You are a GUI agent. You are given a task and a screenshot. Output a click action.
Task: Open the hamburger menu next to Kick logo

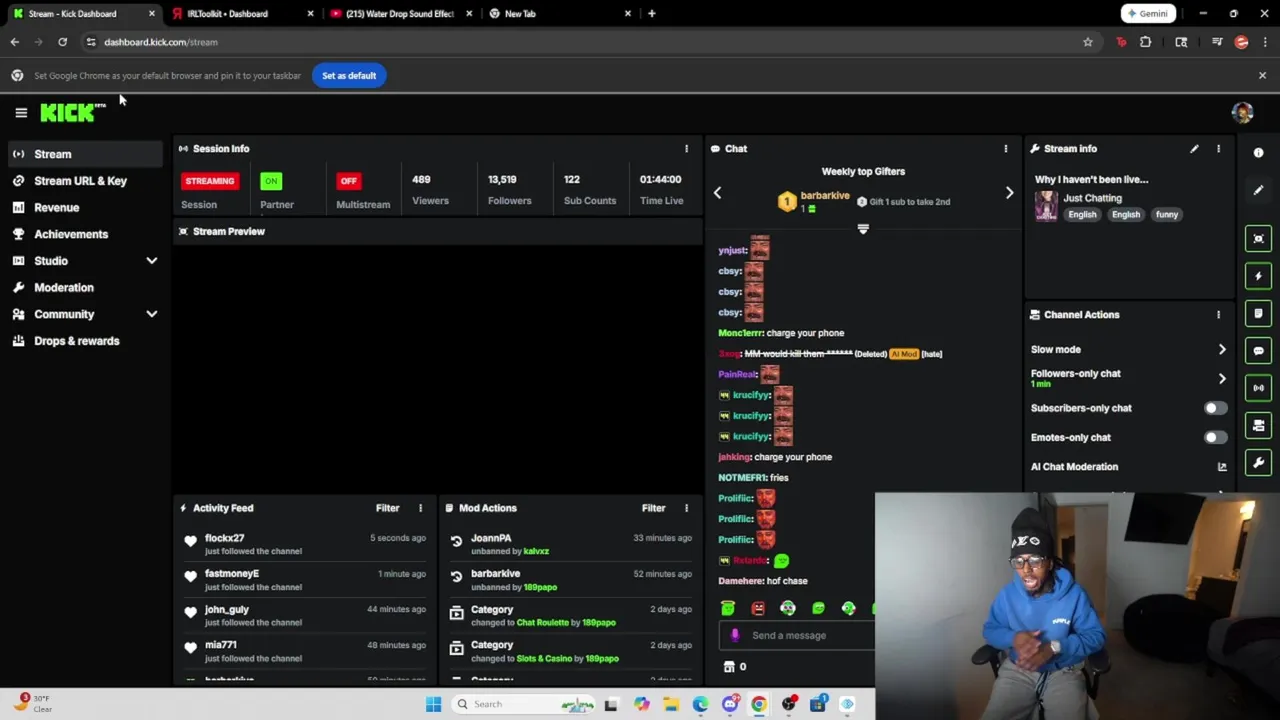pyautogui.click(x=21, y=113)
